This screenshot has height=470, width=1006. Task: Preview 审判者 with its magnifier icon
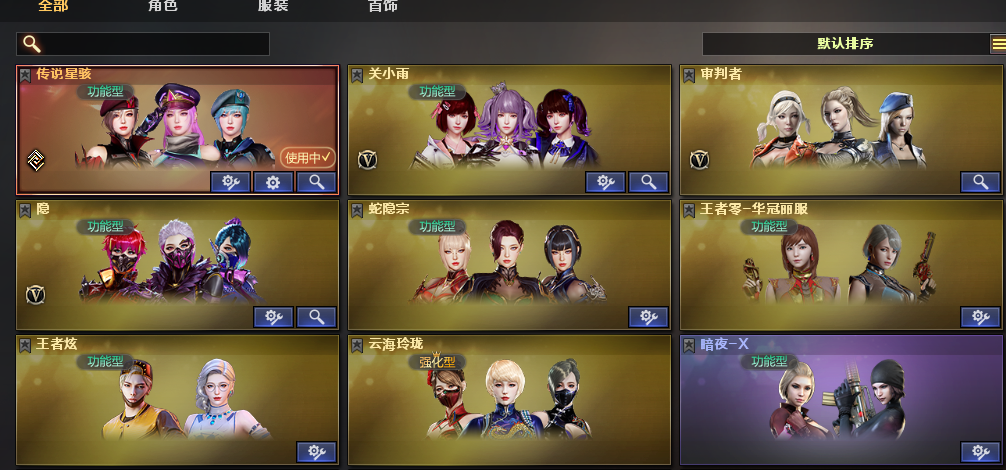click(x=980, y=182)
